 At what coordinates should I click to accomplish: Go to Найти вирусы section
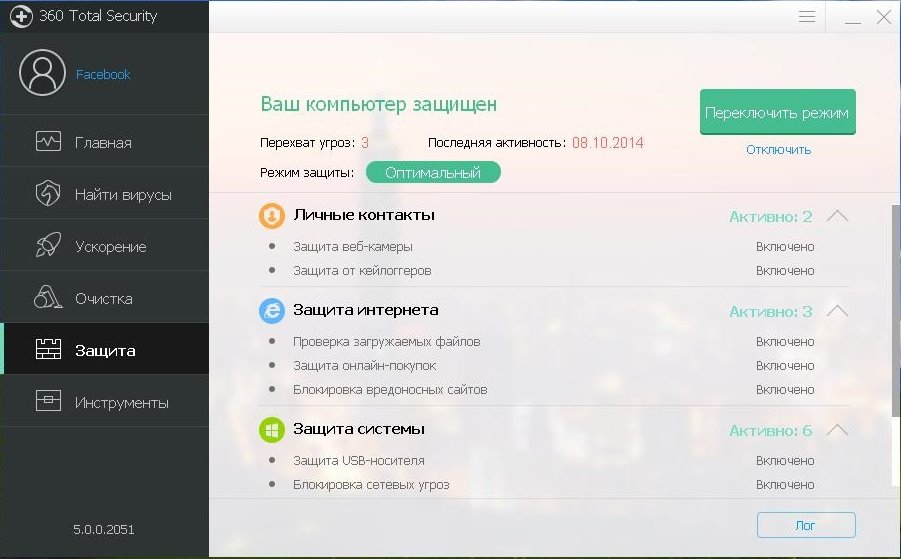click(x=105, y=193)
